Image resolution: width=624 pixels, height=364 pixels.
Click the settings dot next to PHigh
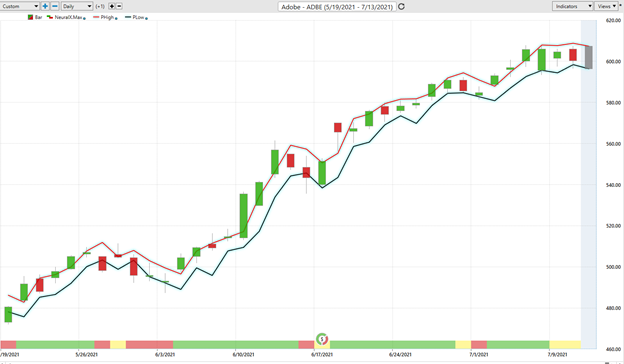coord(116,19)
